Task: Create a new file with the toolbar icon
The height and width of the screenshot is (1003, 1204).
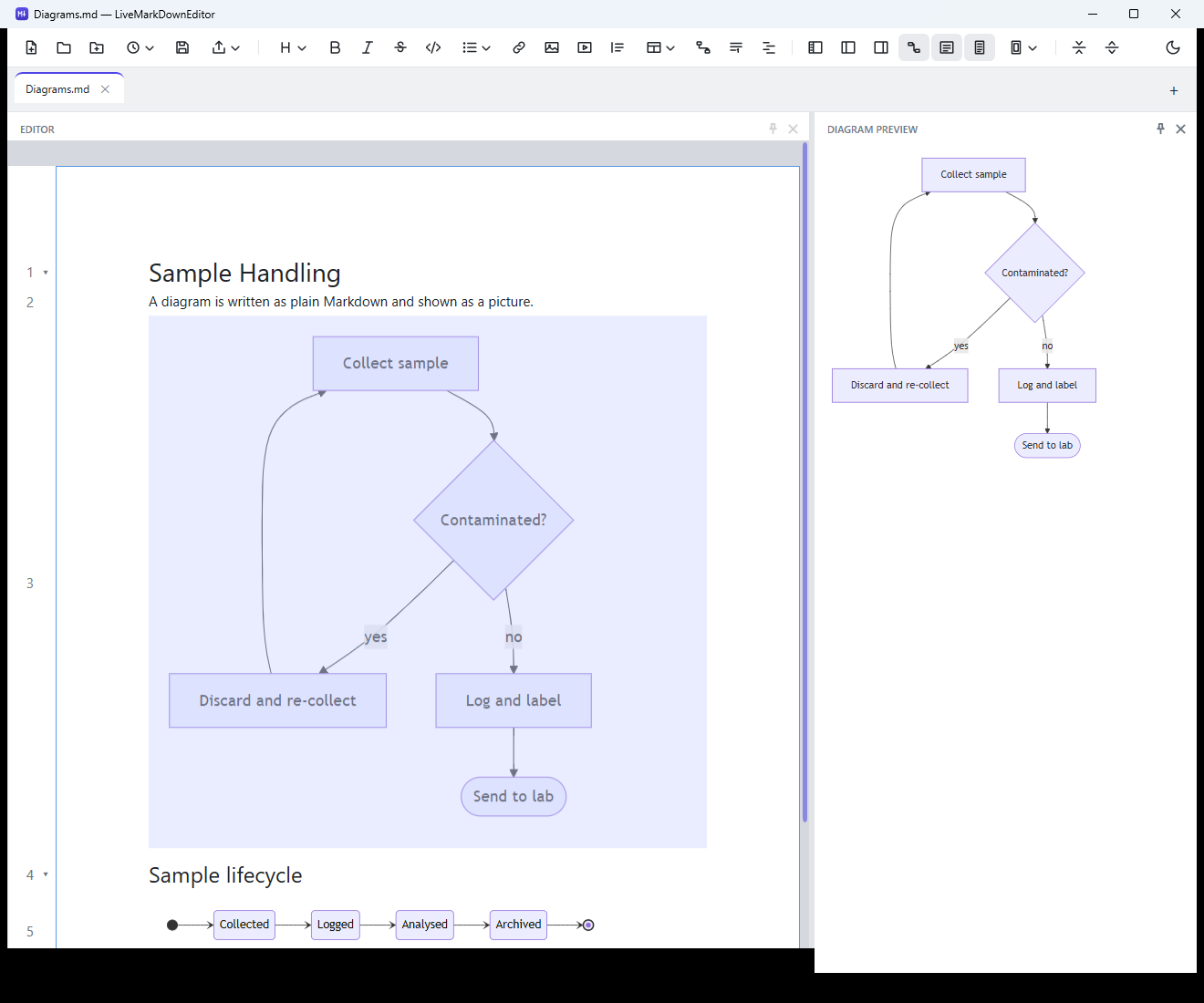Action: click(x=31, y=47)
